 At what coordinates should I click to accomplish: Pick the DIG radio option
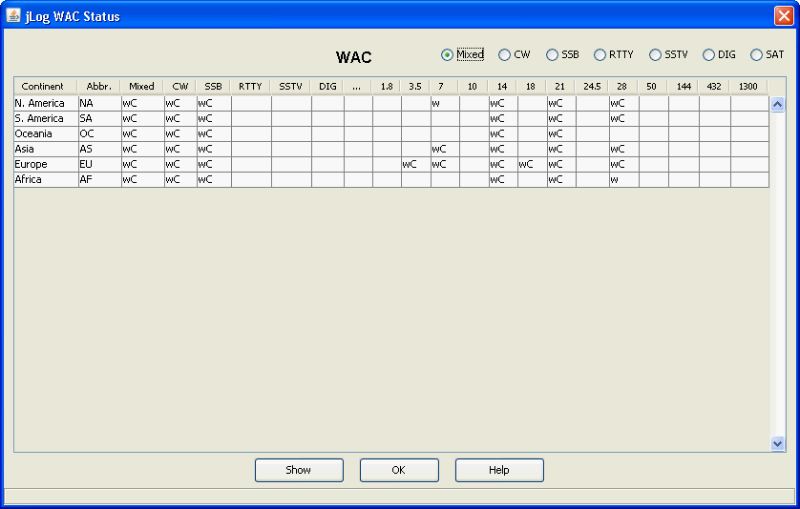(710, 55)
